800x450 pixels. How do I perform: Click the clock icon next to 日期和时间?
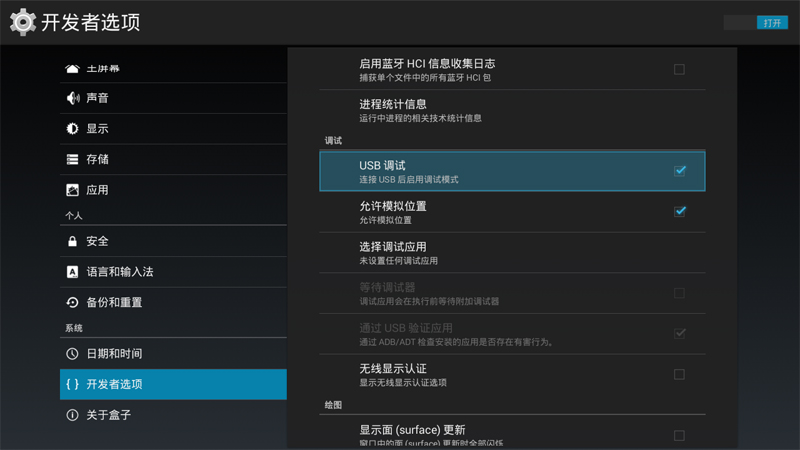click(x=72, y=354)
